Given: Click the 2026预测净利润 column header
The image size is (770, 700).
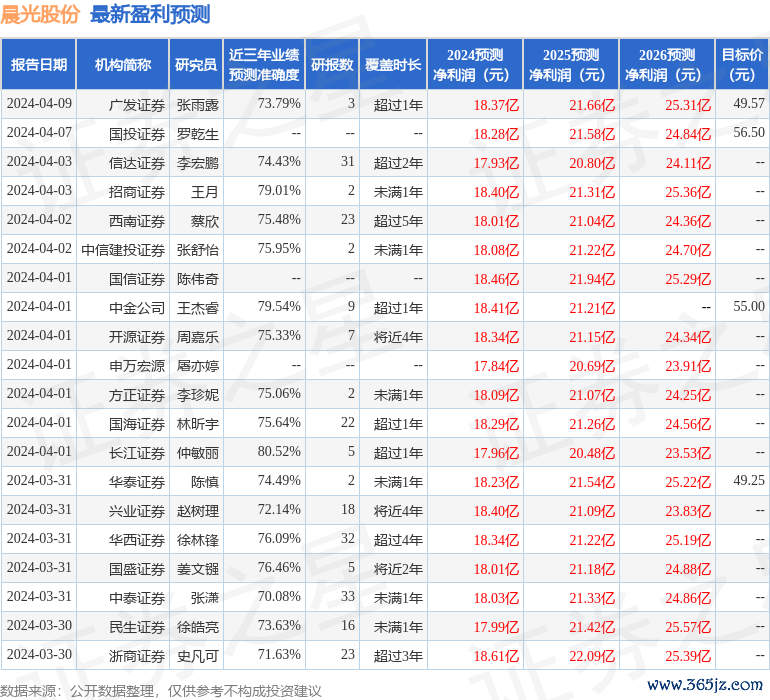Looking at the screenshot, I should pos(667,64).
